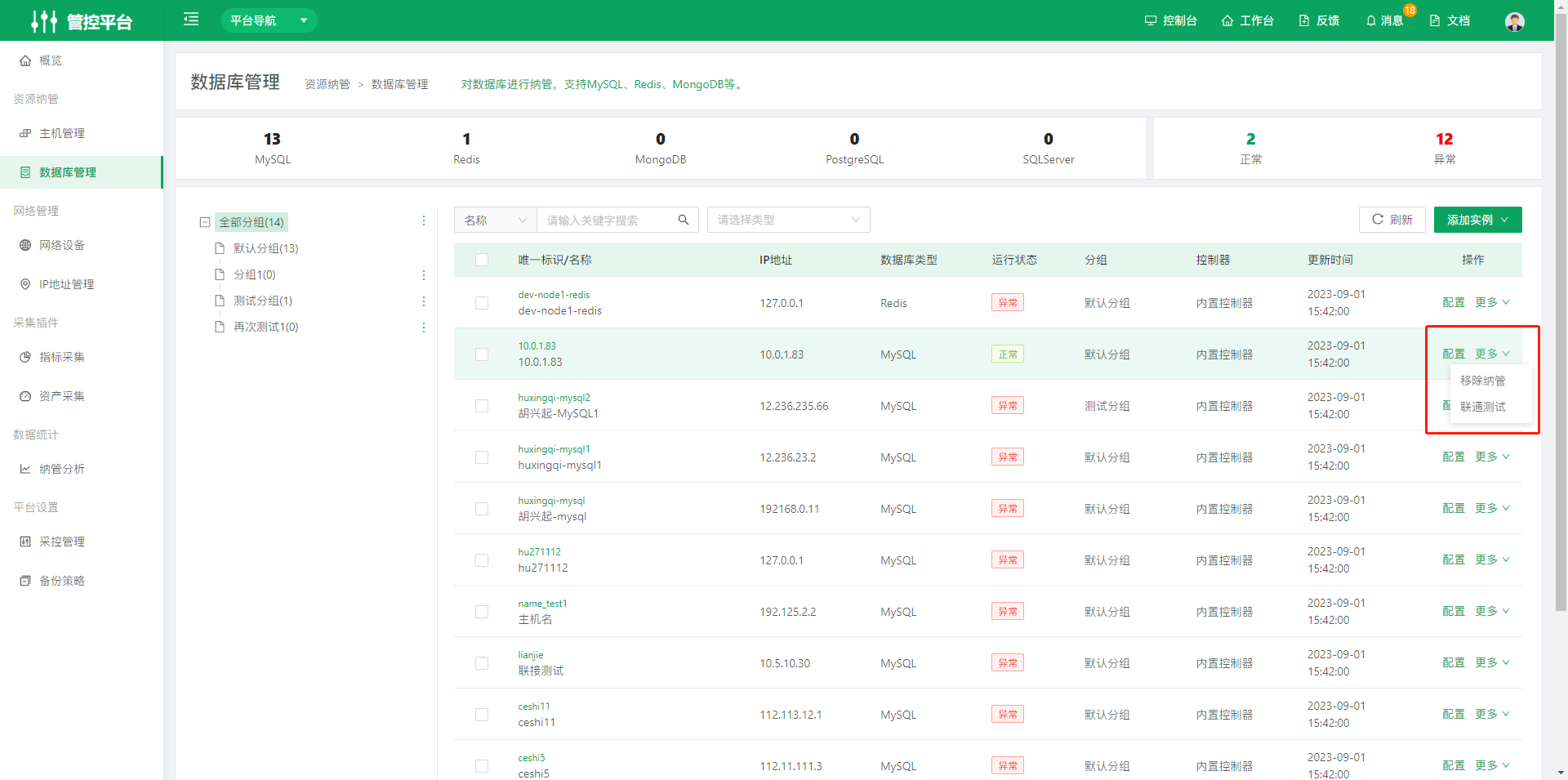Check the name_test1 row checkbox

[x=482, y=612]
